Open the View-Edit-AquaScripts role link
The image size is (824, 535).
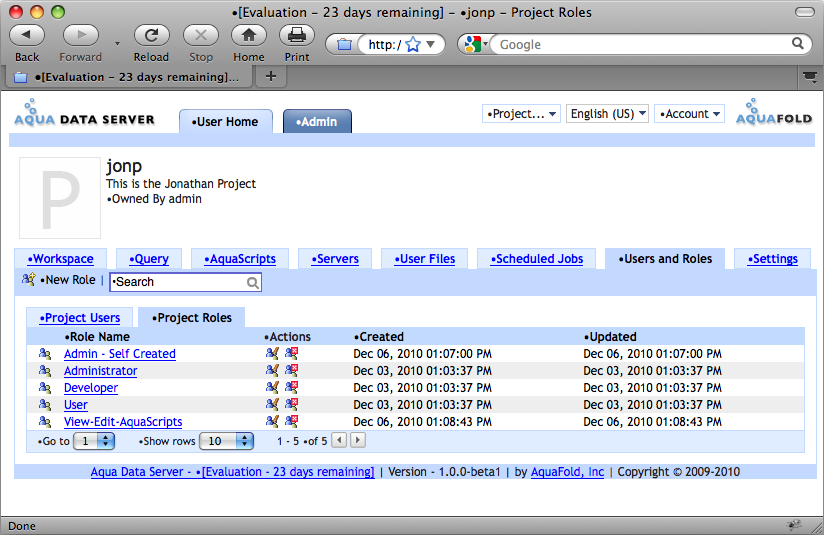point(123,421)
